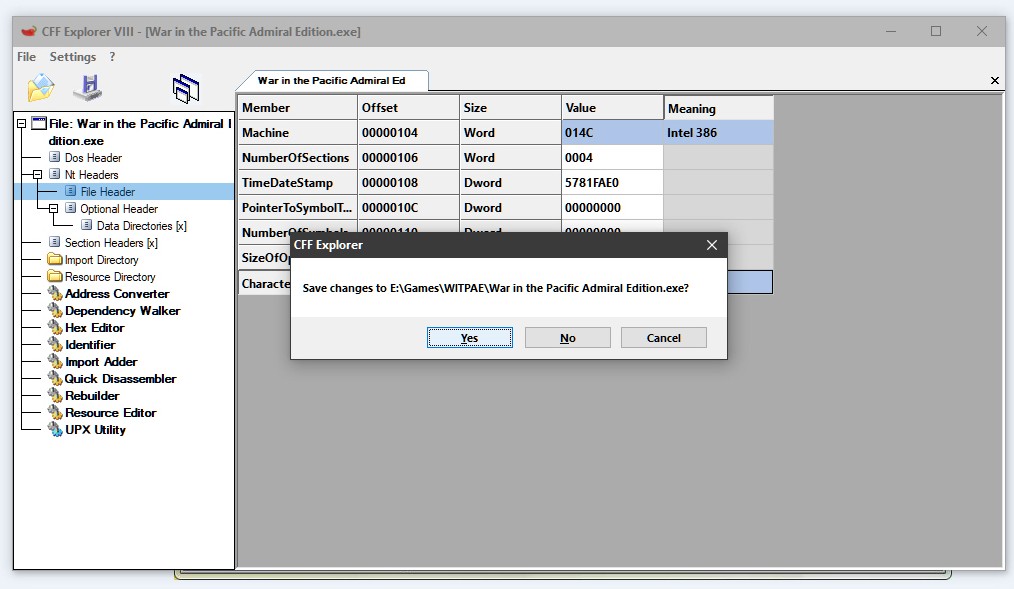
Task: Maximize the CFF Explorer window
Action: pos(936,31)
